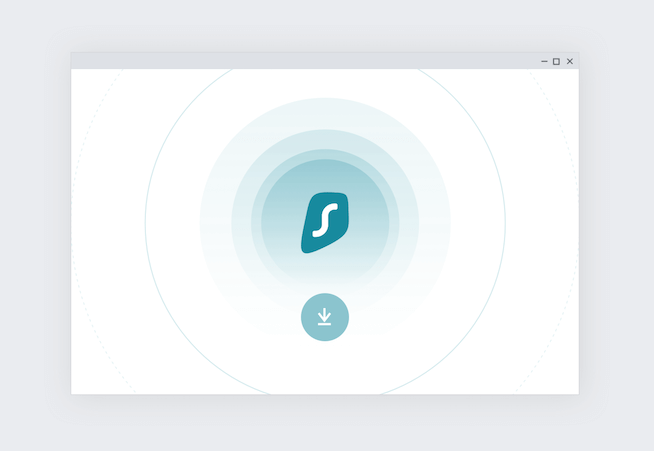Minimize the window
The width and height of the screenshot is (654, 451).
[544, 61]
